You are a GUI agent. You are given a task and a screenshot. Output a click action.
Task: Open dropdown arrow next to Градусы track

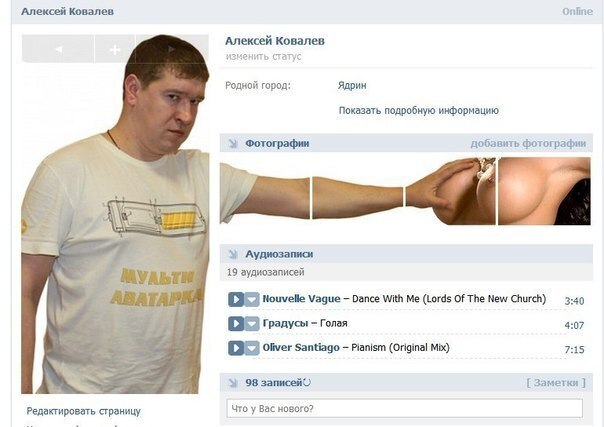pyautogui.click(x=252, y=324)
